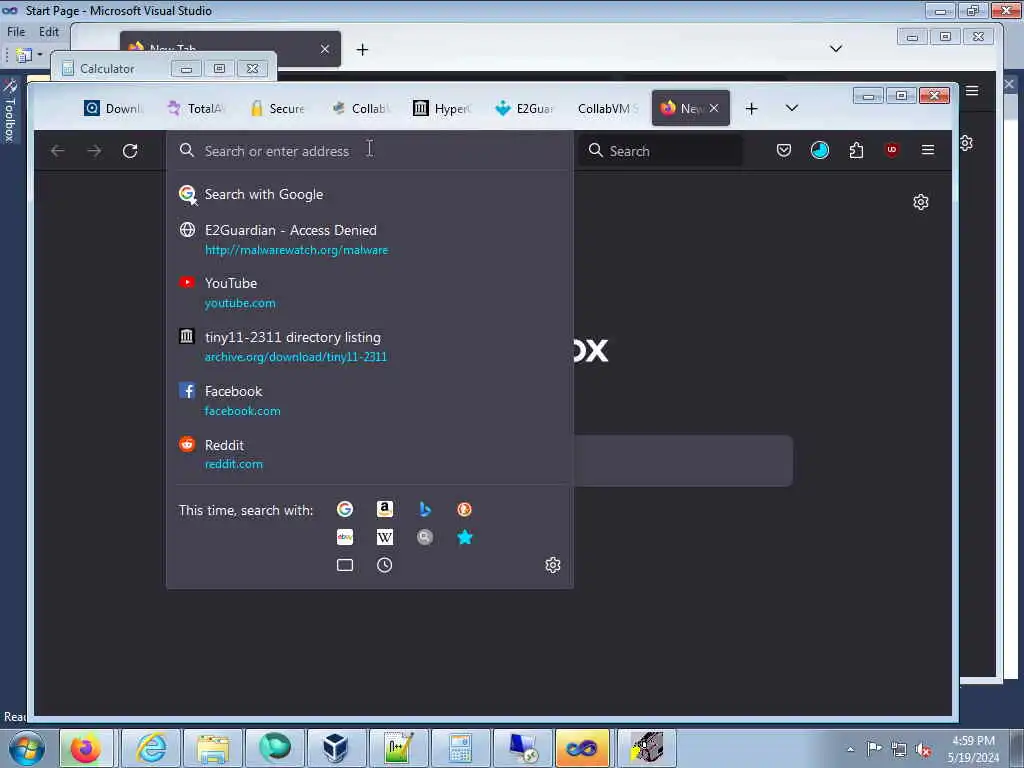Switch to the CollabVM tab
This screenshot has height=768, width=1024.
point(606,108)
